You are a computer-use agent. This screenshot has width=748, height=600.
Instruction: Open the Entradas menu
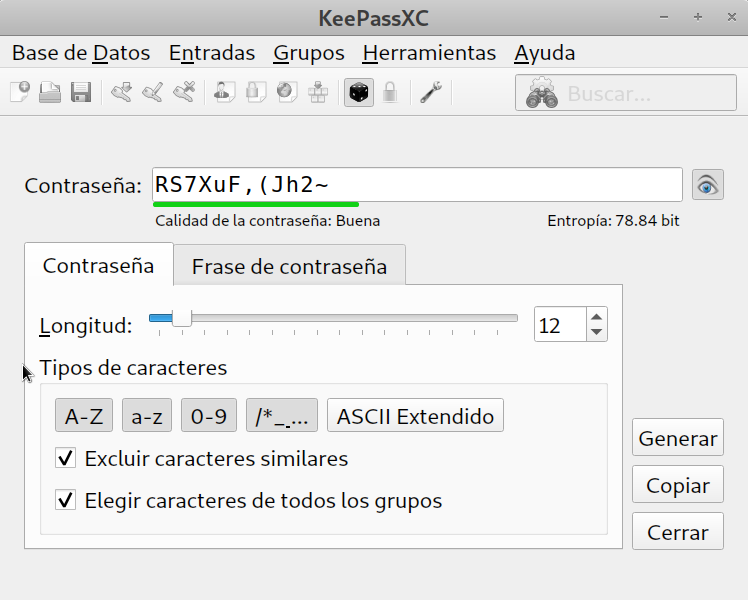pos(212,52)
